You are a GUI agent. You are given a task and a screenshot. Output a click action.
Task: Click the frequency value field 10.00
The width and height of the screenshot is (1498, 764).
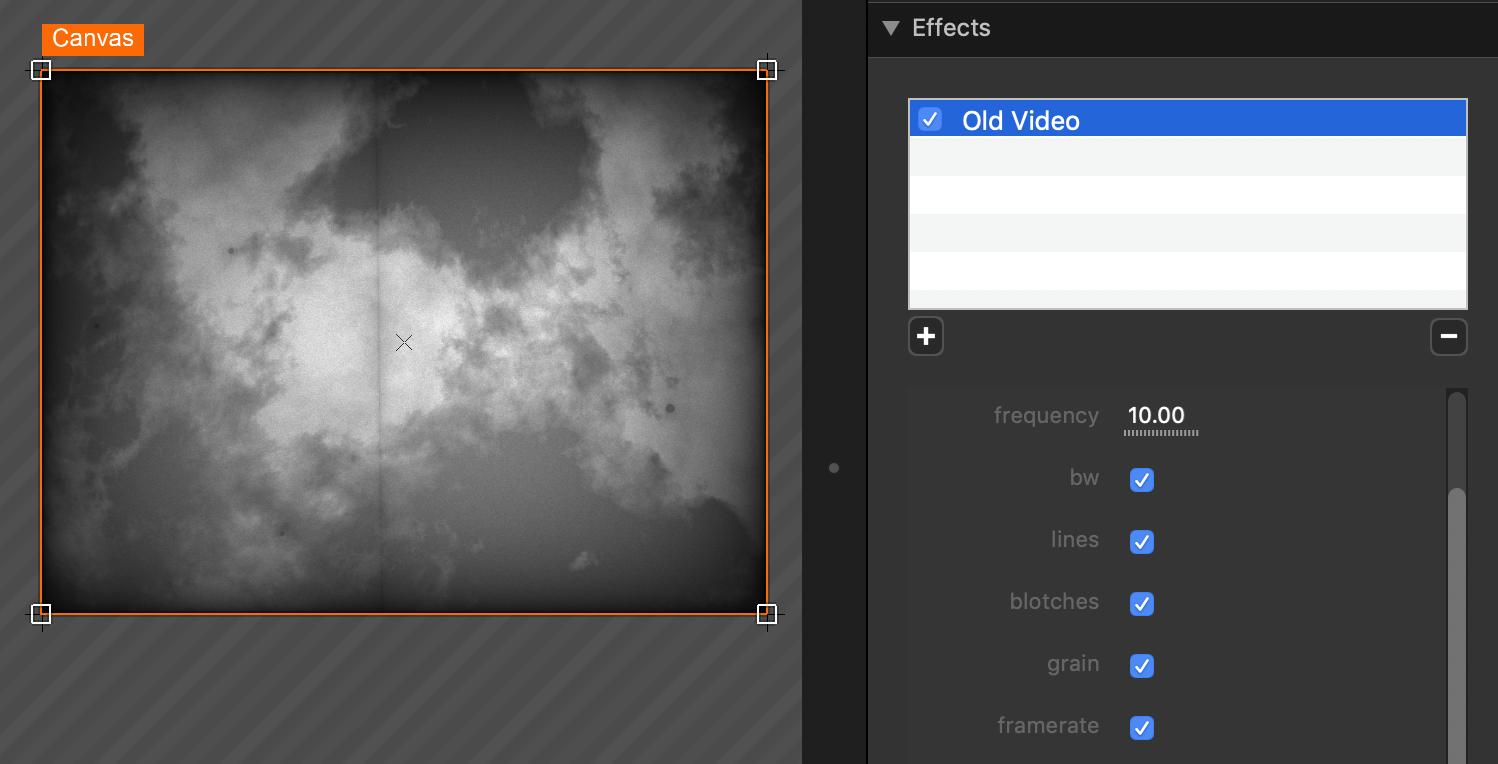(x=1157, y=416)
